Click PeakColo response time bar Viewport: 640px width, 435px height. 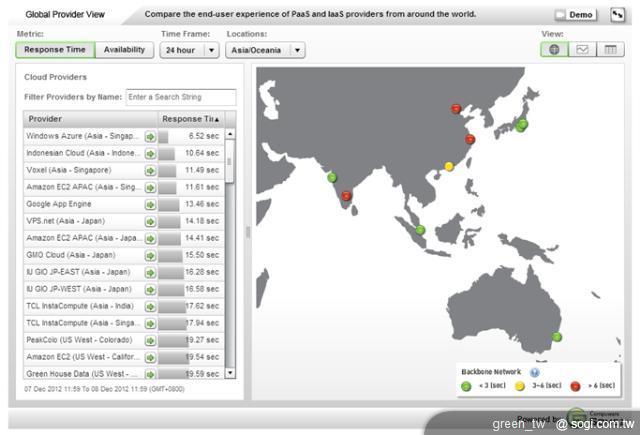[x=173, y=341]
